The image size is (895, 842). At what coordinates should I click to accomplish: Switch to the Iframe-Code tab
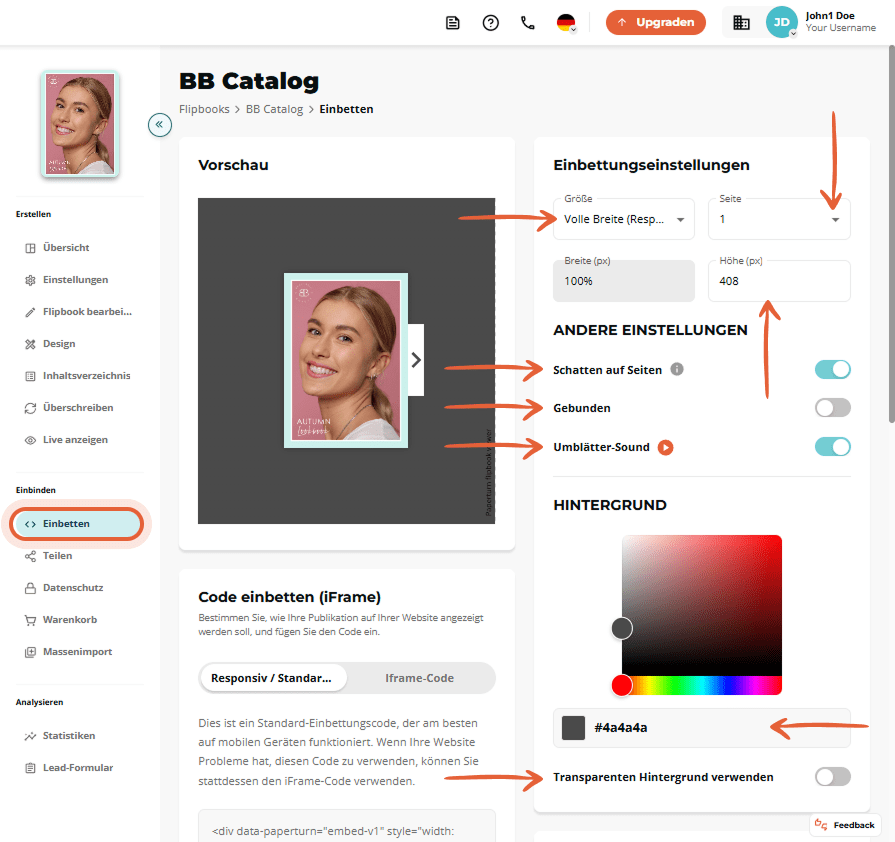[x=420, y=678]
